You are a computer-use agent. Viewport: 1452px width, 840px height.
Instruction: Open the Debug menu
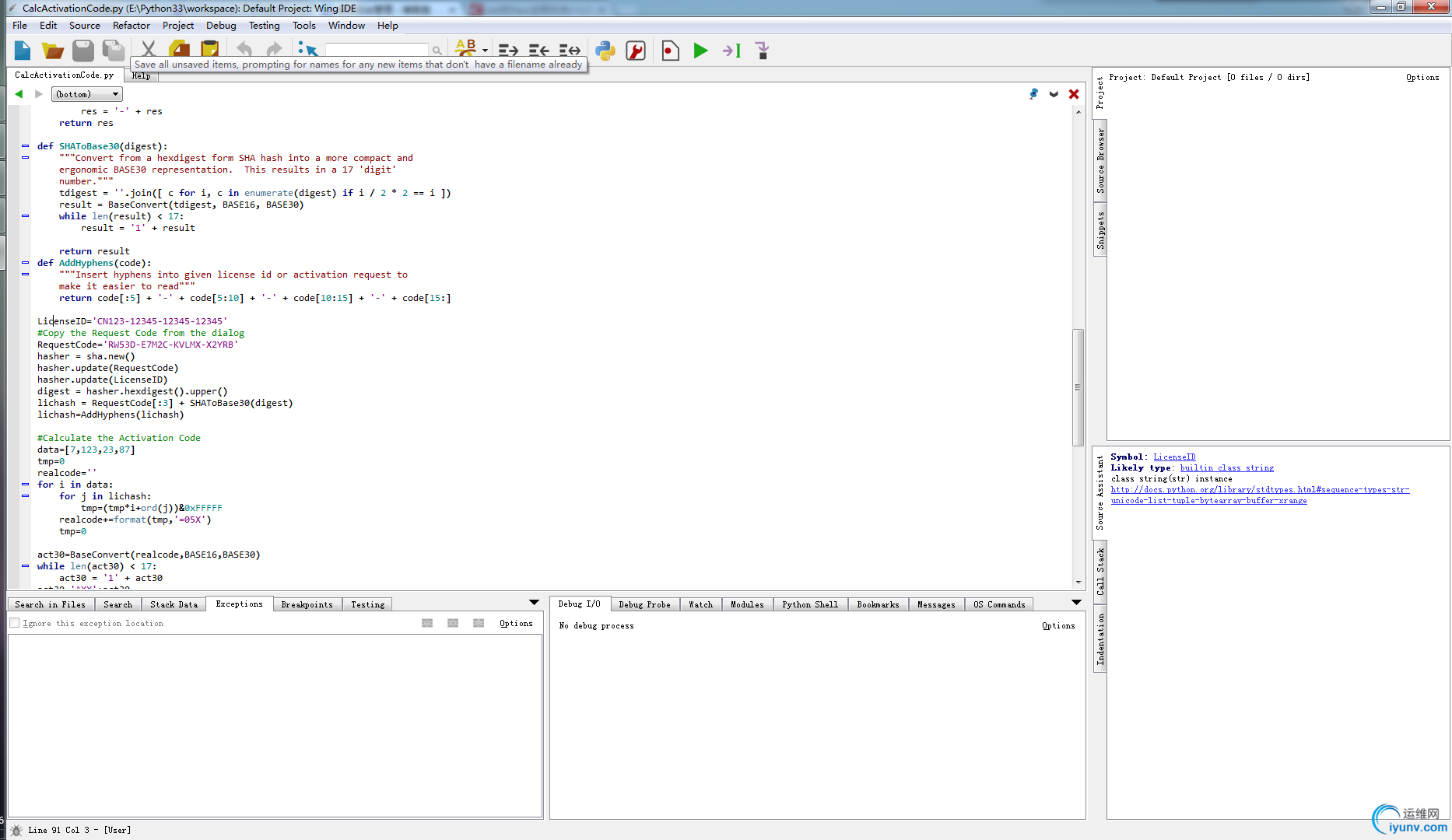221,25
